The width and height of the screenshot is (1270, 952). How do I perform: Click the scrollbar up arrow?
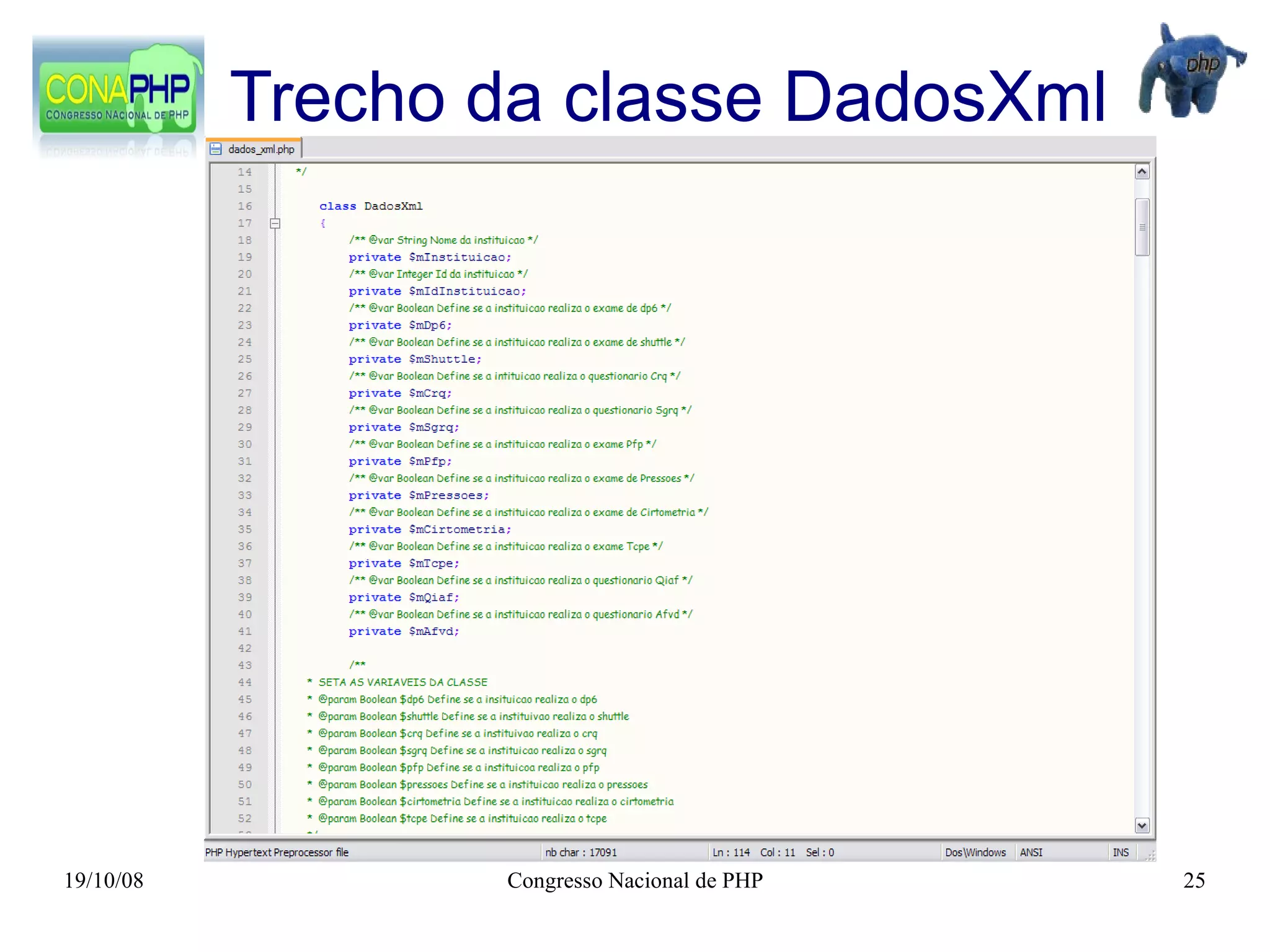(x=1142, y=172)
